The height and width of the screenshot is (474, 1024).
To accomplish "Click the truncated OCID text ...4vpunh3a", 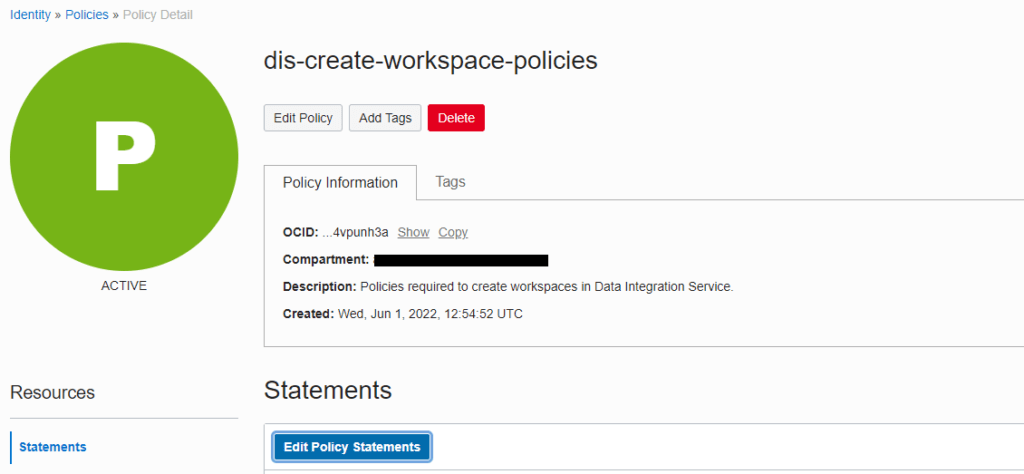I will pyautogui.click(x=355, y=232).
